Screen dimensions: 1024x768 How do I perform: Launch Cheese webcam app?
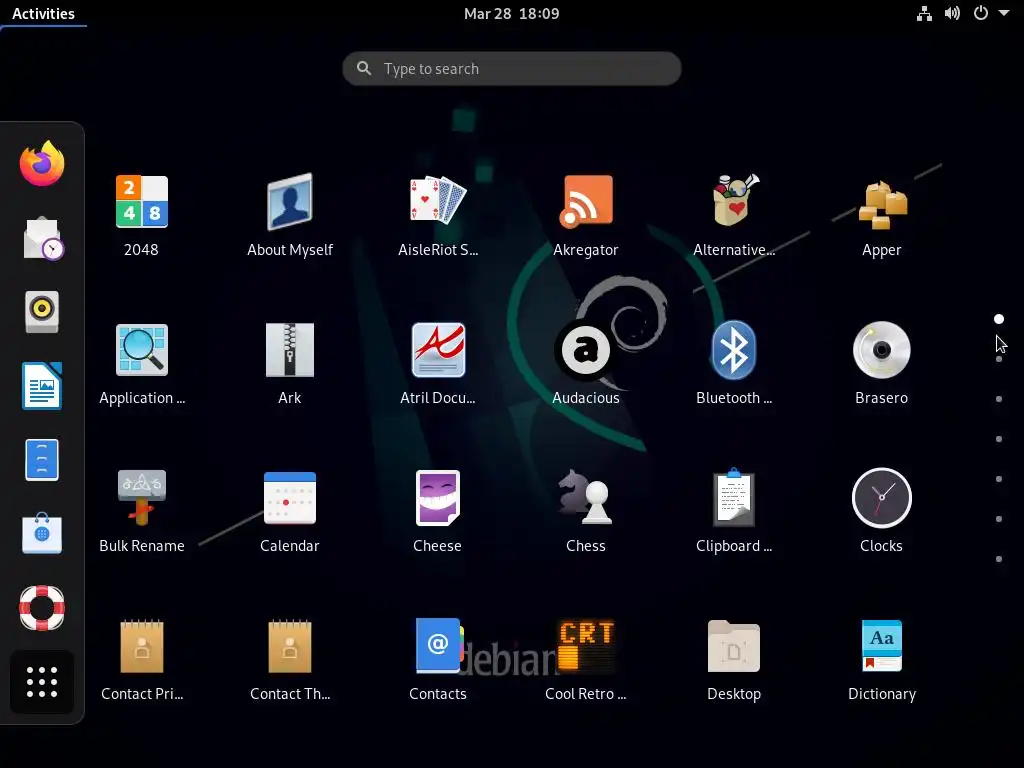coord(438,498)
